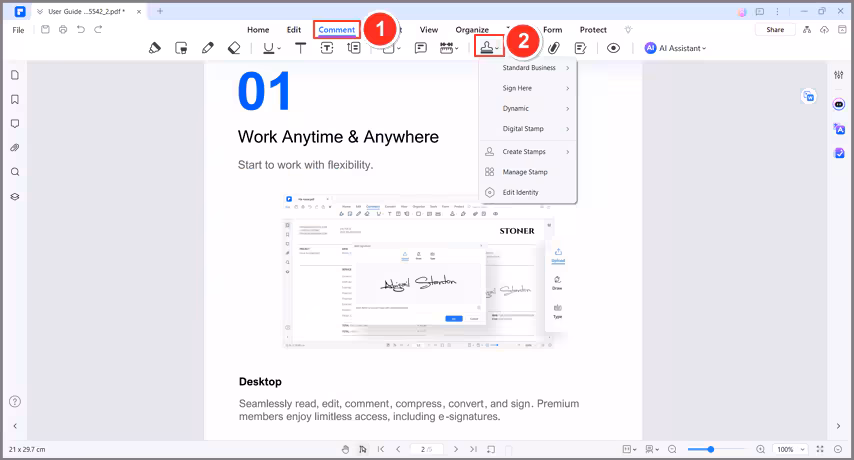854x460 pixels.
Task: Go to the first page
Action: [x=381, y=449]
